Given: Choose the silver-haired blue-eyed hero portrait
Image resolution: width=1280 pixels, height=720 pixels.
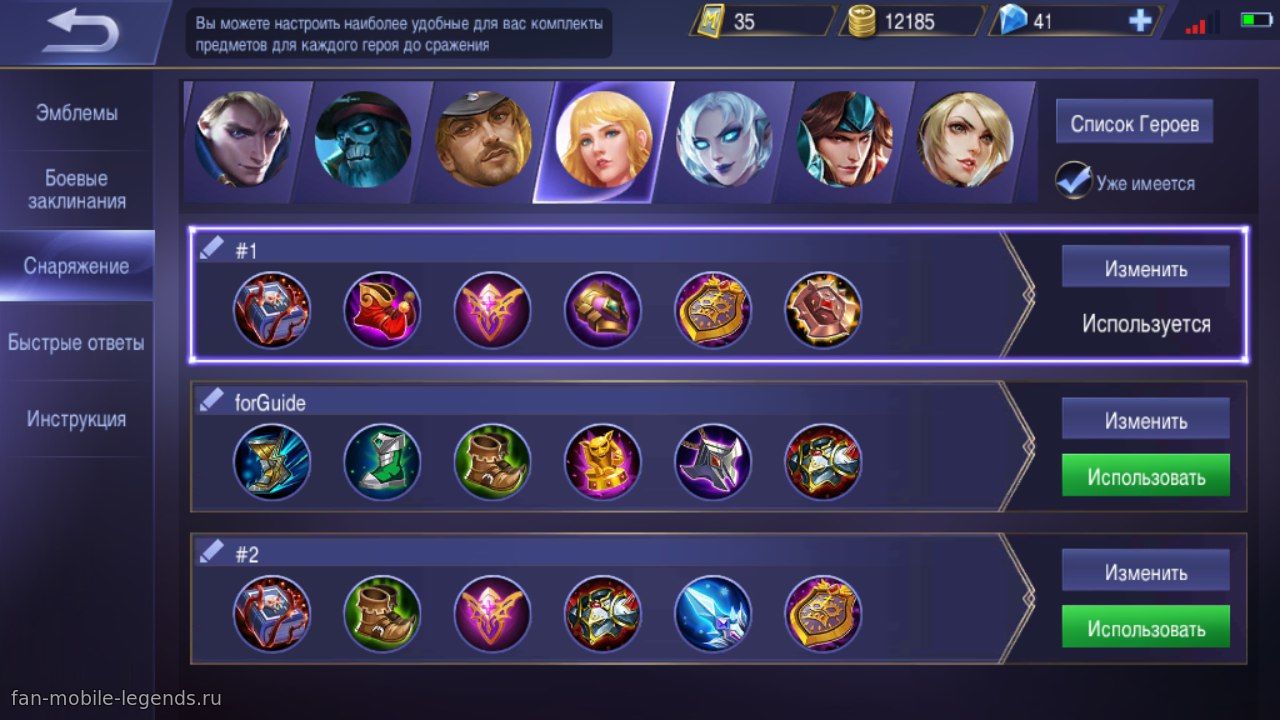Looking at the screenshot, I should pyautogui.click(x=724, y=140).
